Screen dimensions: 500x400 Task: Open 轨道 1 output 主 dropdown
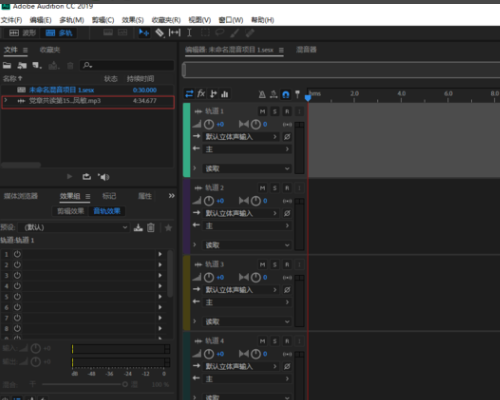(247, 149)
